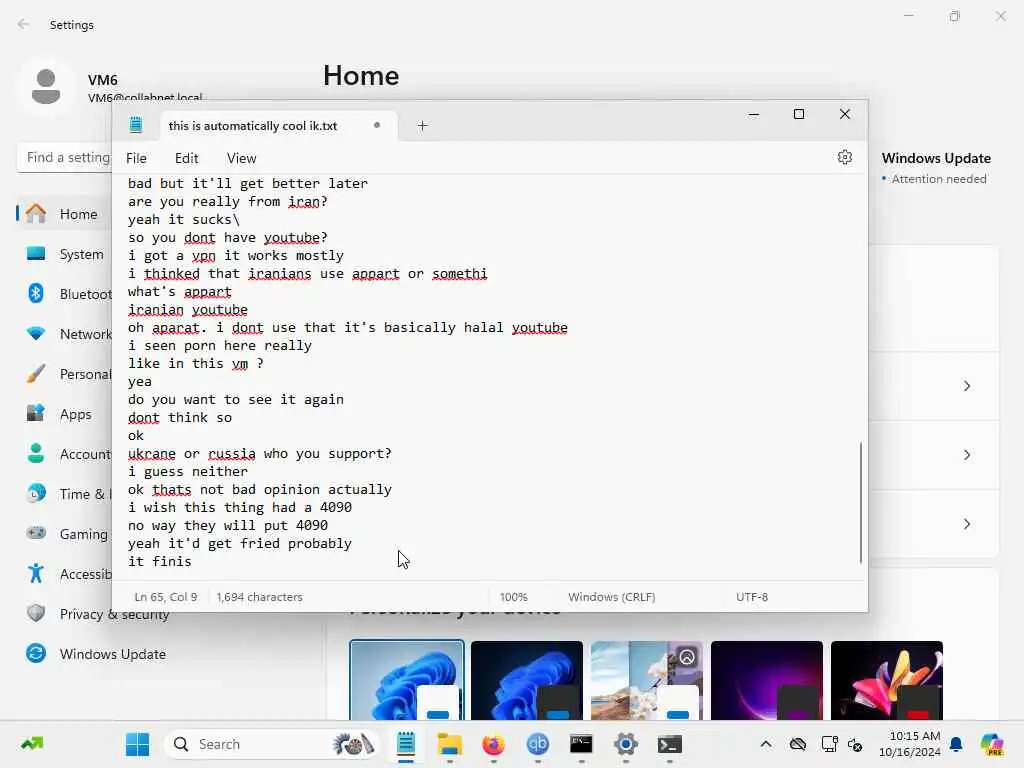
Task: Open the Terminal icon on taskbar
Action: (669, 744)
